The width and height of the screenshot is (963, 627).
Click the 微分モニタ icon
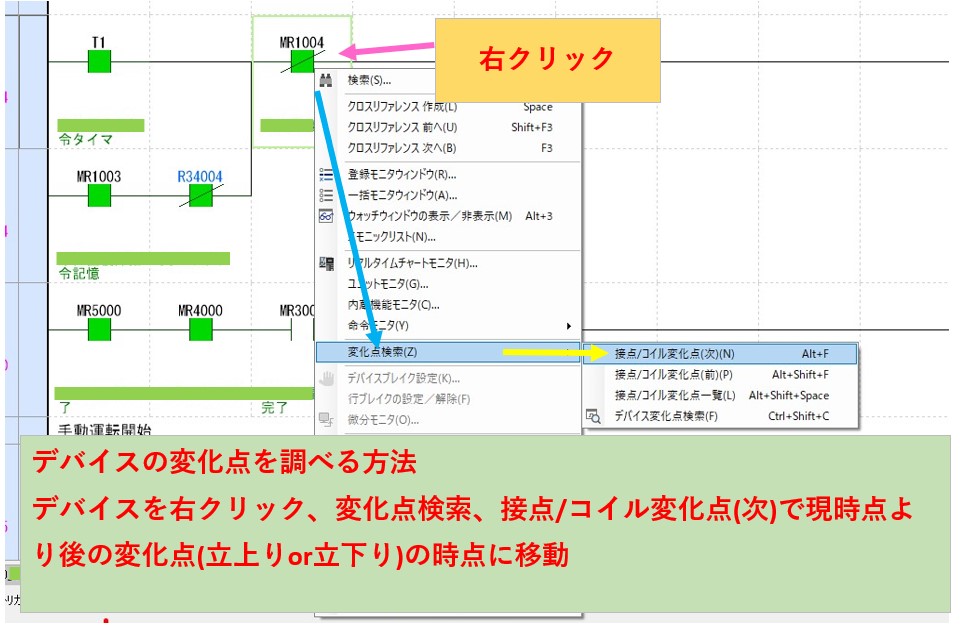325,420
